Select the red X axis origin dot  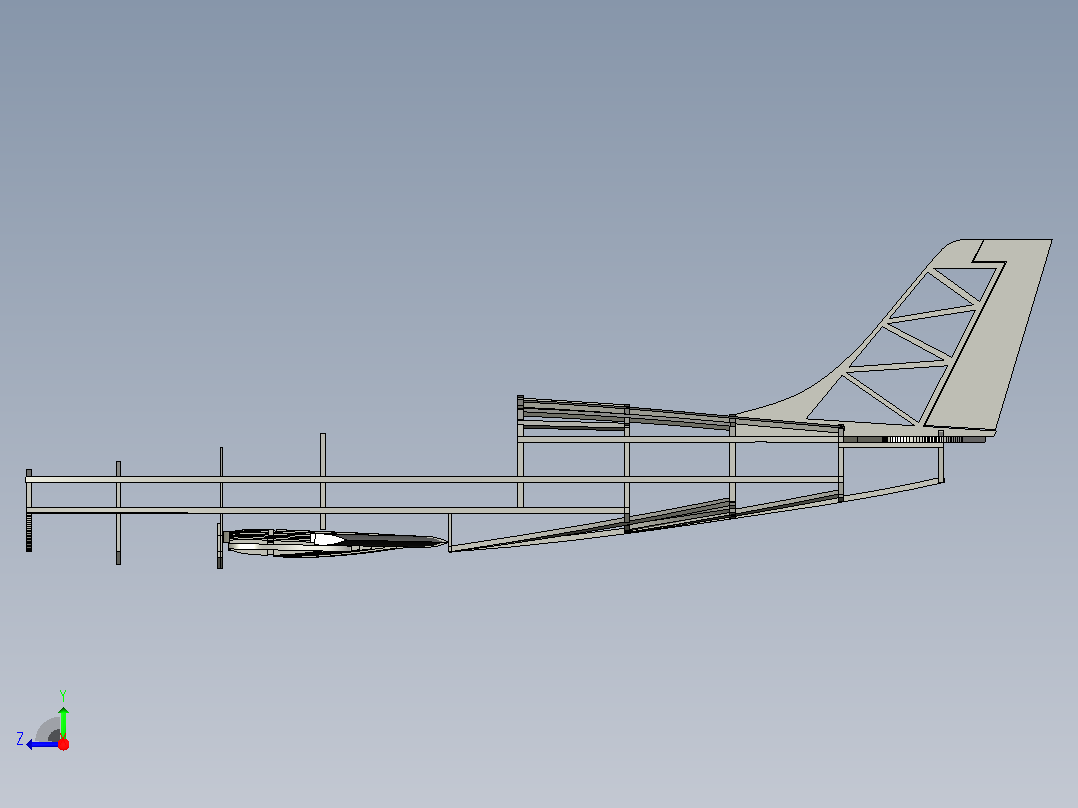click(63, 744)
